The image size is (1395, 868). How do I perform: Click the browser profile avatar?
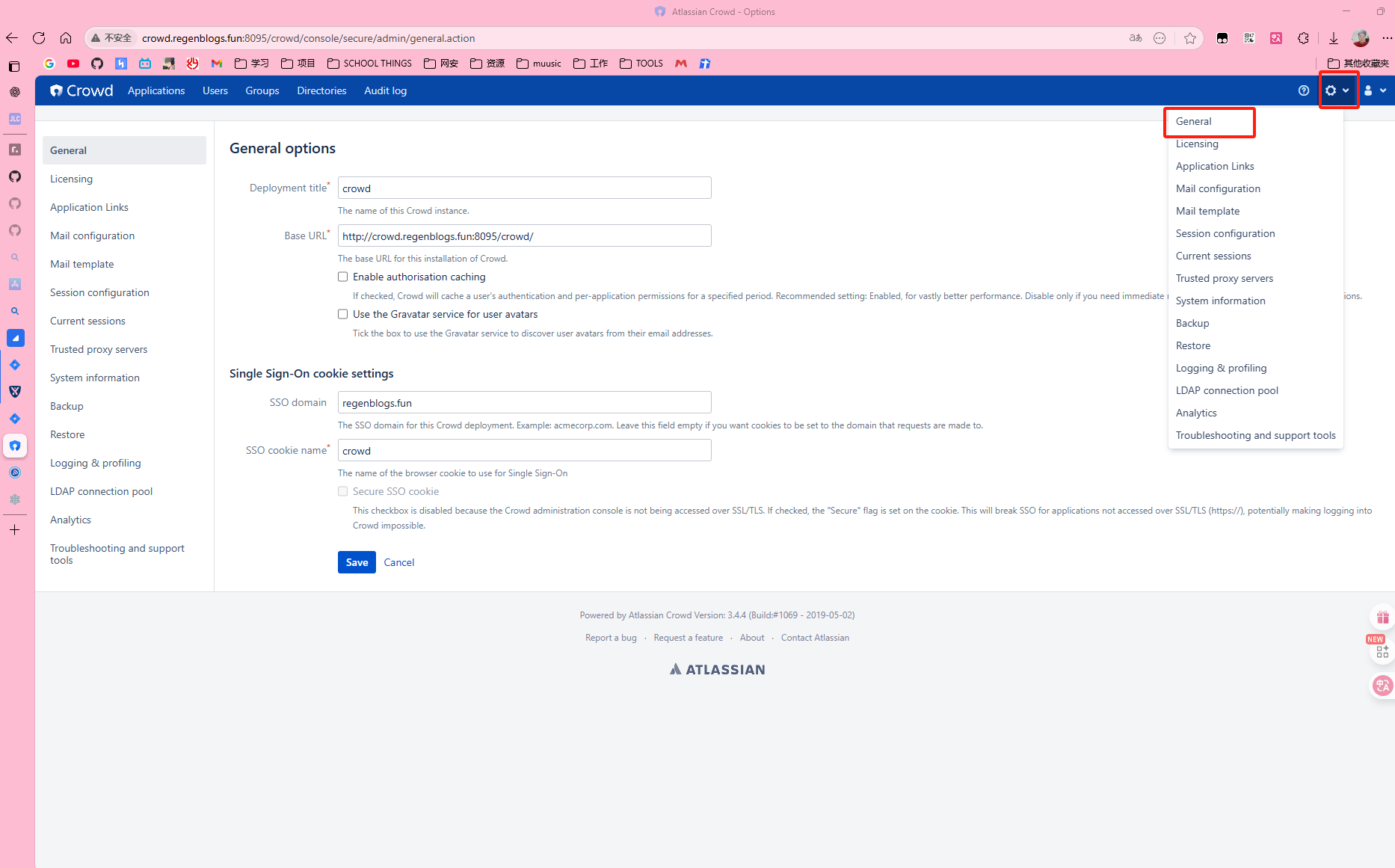(x=1361, y=38)
